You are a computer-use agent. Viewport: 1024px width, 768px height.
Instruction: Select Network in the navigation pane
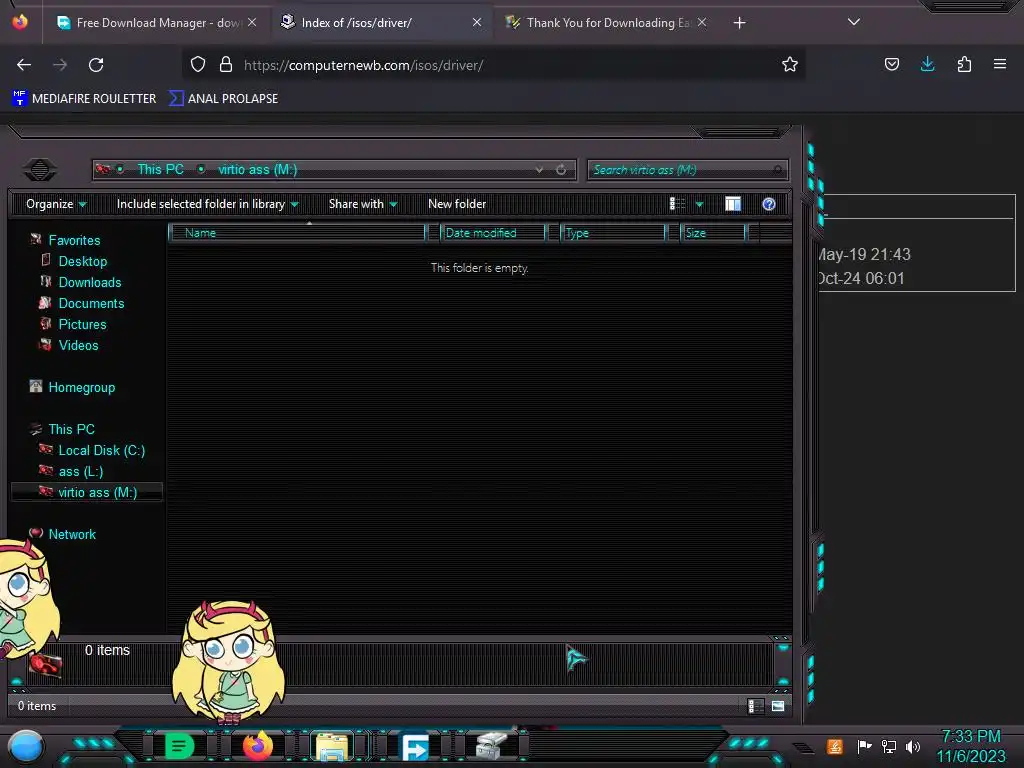coord(63,534)
